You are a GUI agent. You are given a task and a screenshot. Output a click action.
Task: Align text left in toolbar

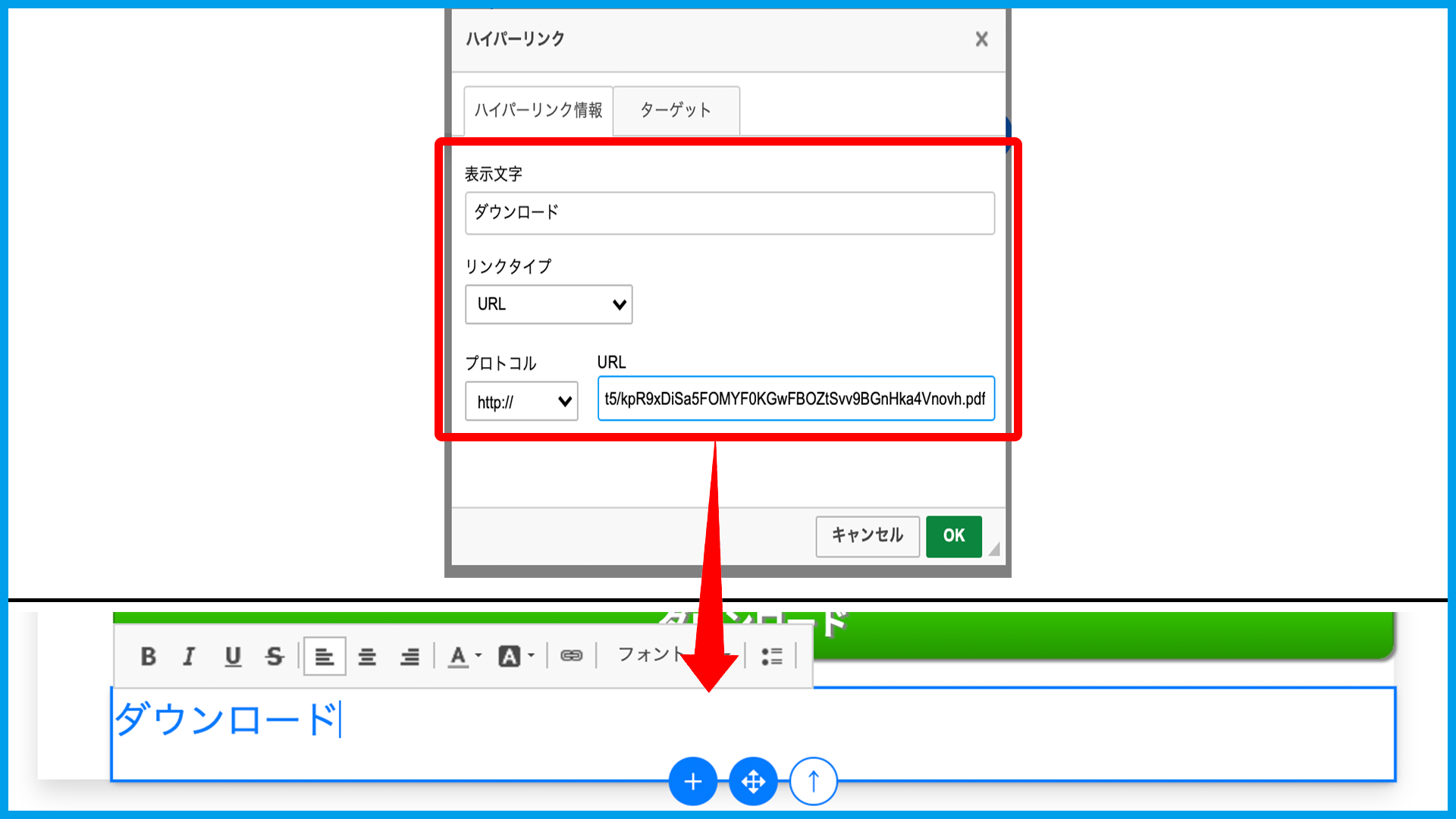coord(325,656)
